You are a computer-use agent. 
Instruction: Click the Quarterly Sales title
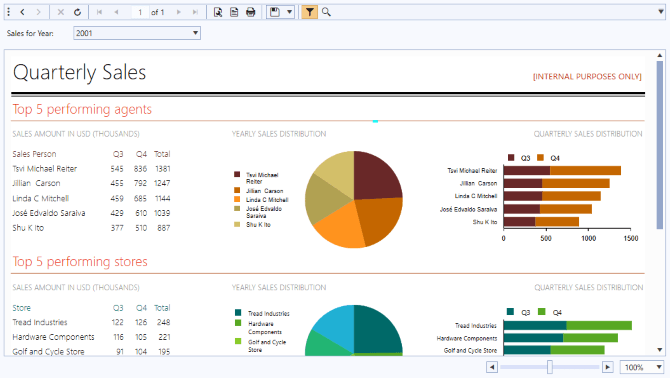[79, 72]
